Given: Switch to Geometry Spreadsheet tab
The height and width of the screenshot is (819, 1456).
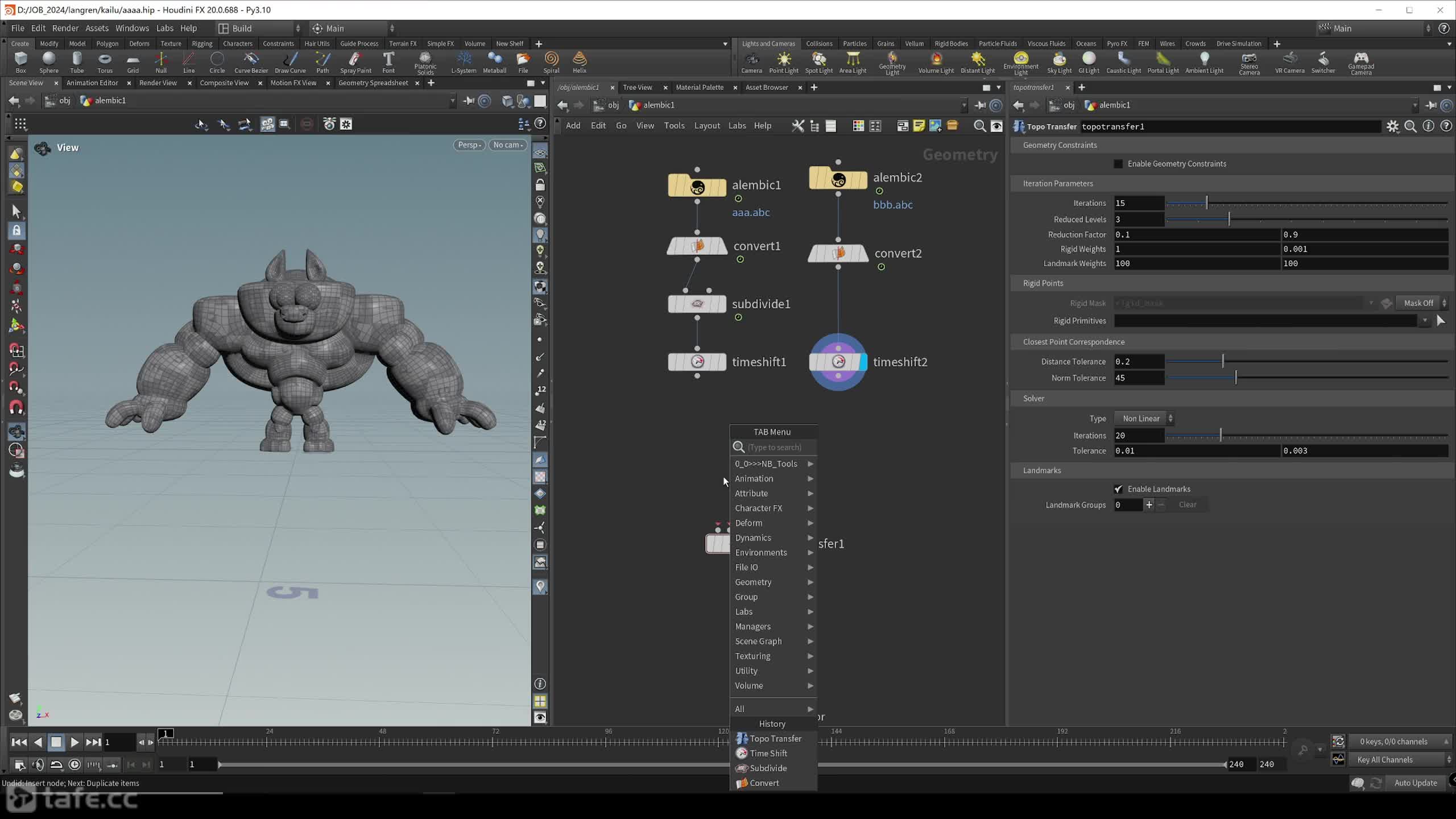Looking at the screenshot, I should pyautogui.click(x=373, y=83).
